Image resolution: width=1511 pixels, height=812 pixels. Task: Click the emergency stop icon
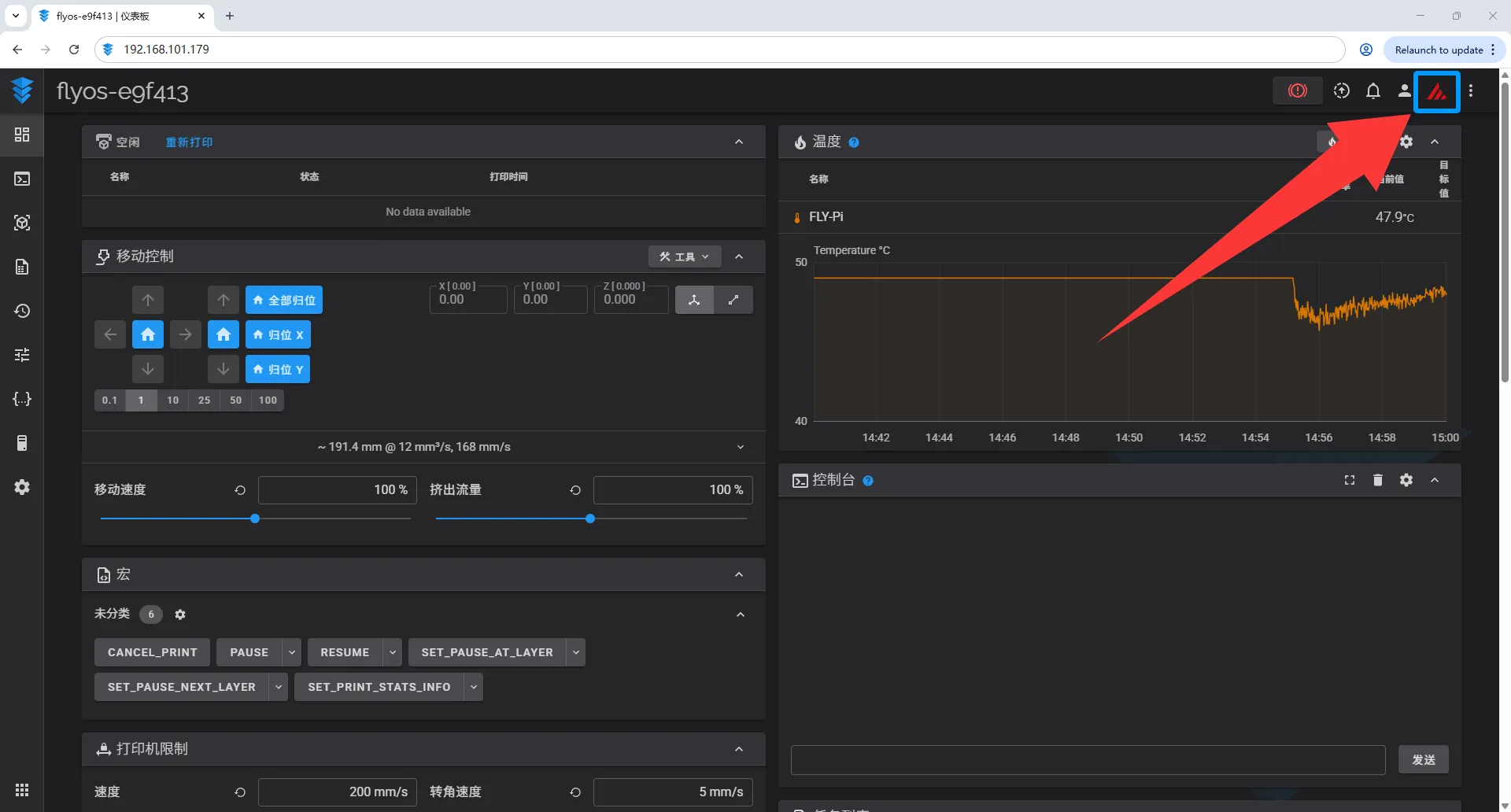pyautogui.click(x=1297, y=91)
